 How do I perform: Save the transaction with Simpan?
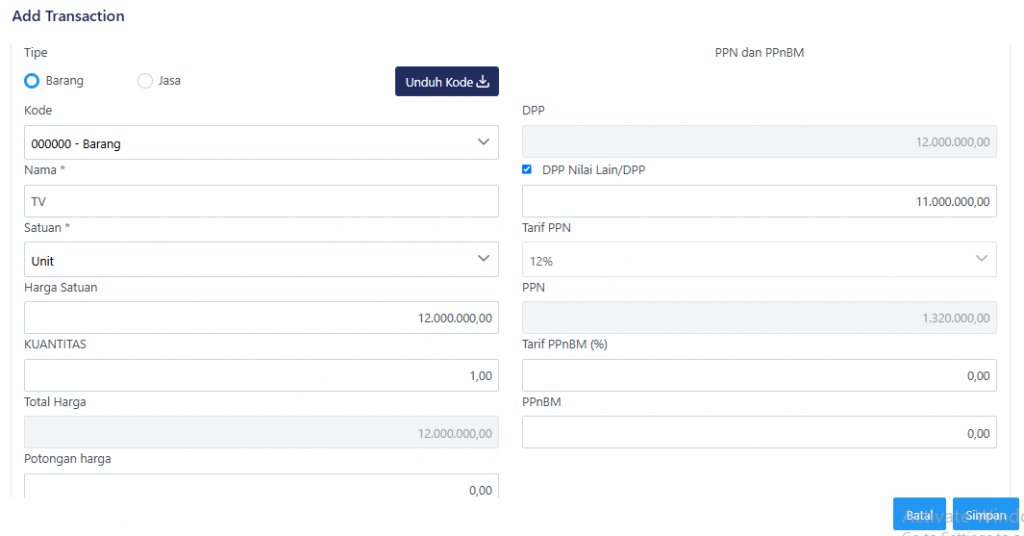pos(985,515)
